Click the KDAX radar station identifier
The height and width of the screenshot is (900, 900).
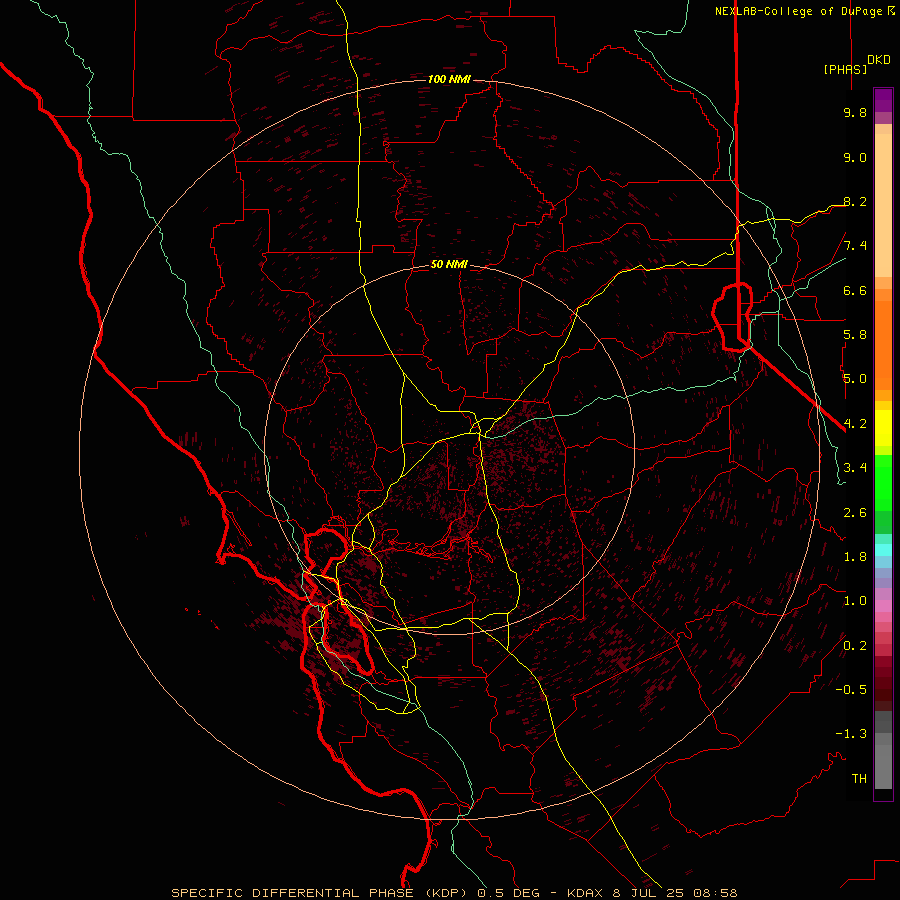(x=585, y=893)
